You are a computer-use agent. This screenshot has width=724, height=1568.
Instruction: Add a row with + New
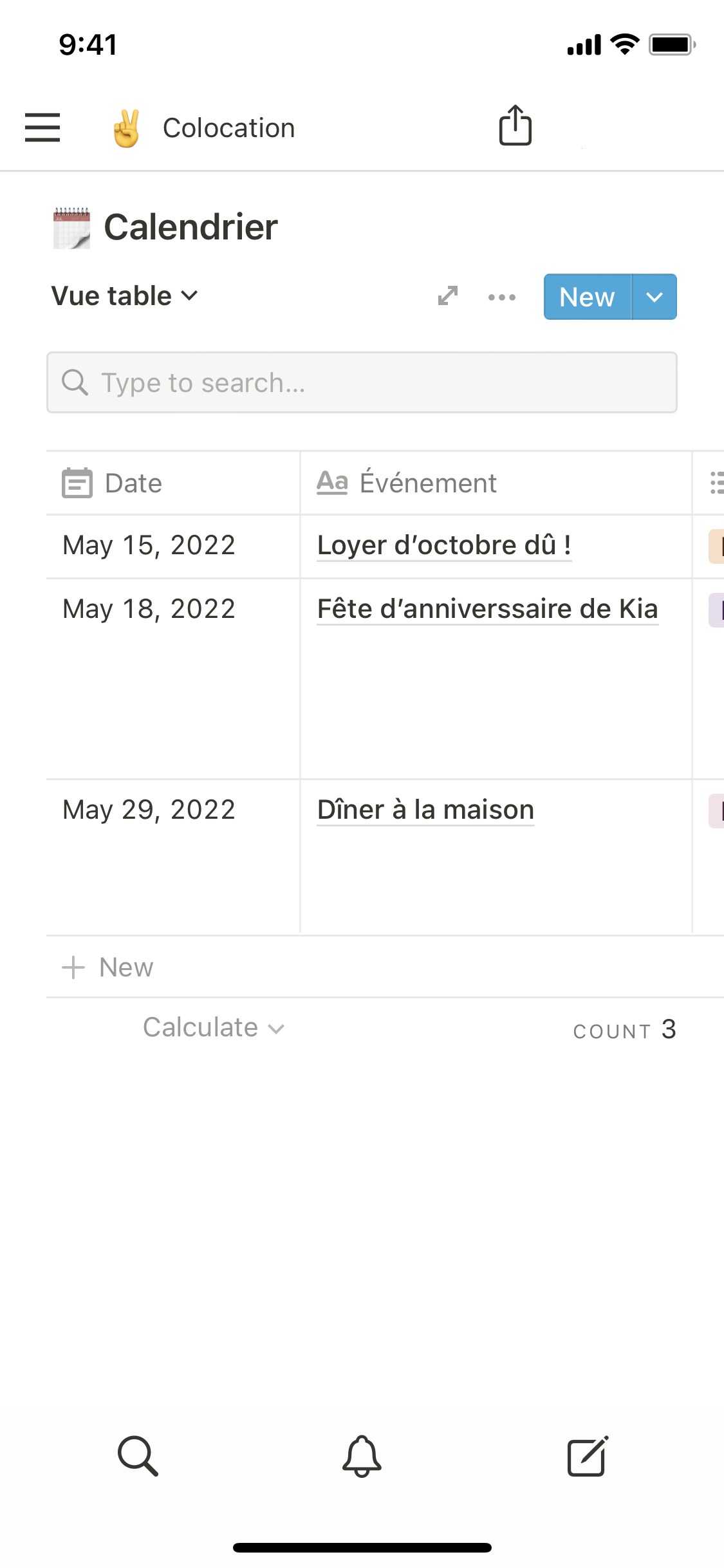point(108,967)
